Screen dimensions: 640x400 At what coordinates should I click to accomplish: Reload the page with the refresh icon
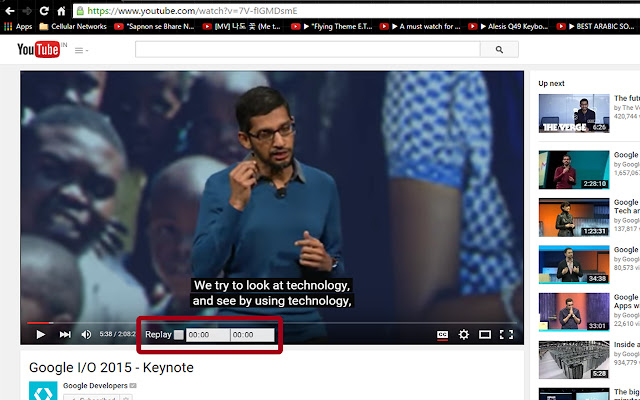pos(44,11)
